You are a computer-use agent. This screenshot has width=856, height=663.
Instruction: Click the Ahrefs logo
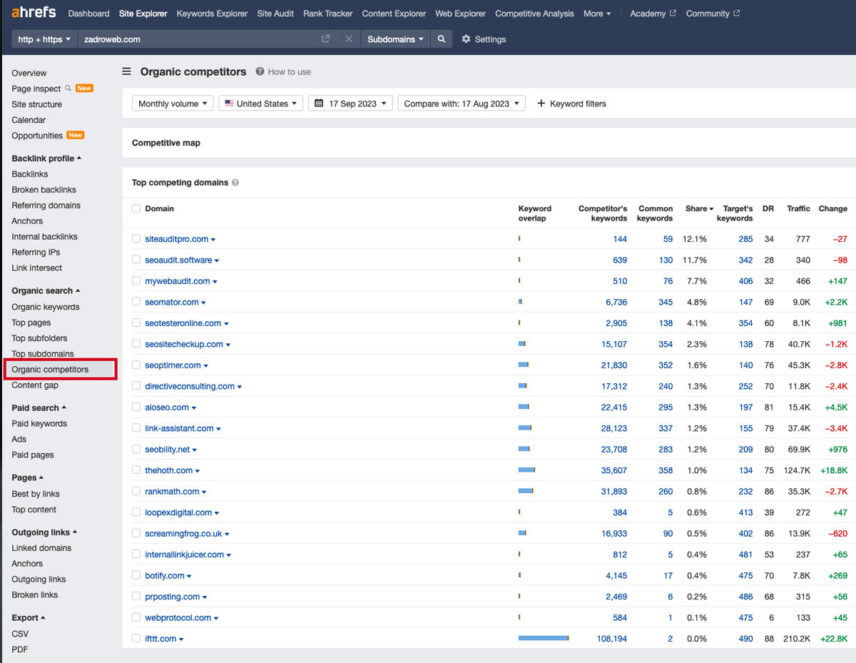tap(33, 12)
